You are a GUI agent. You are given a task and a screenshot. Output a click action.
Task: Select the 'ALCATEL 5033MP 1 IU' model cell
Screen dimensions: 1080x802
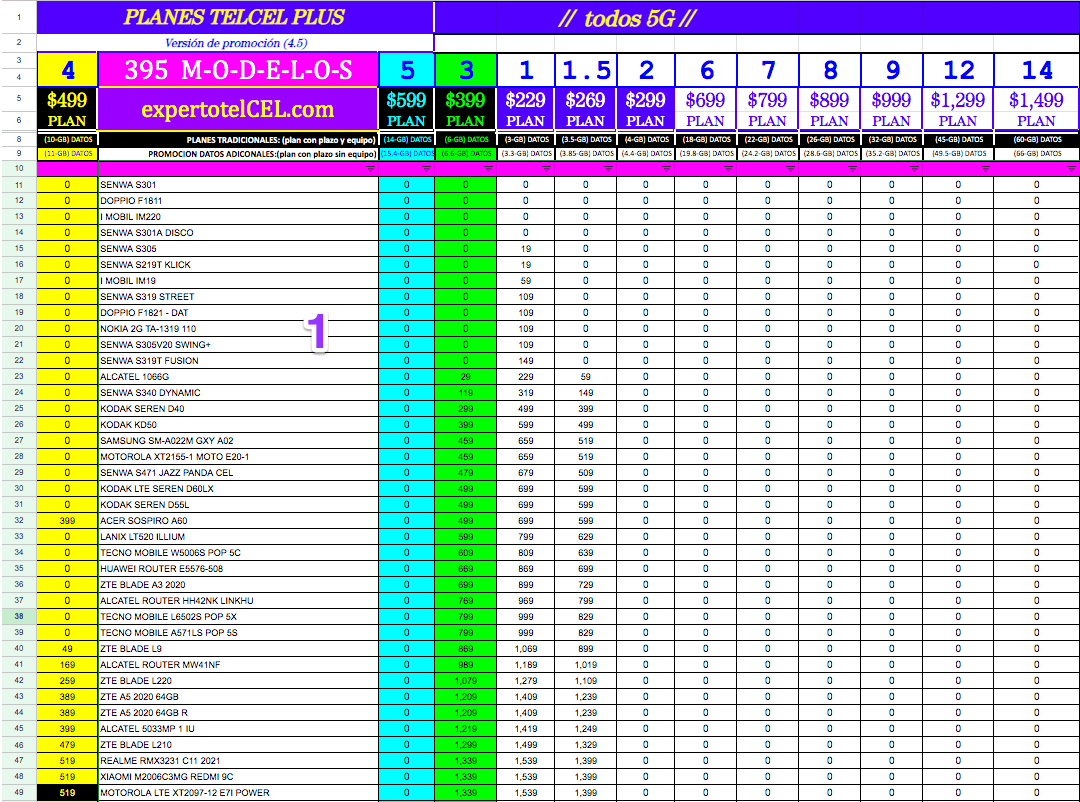pyautogui.click(x=238, y=728)
